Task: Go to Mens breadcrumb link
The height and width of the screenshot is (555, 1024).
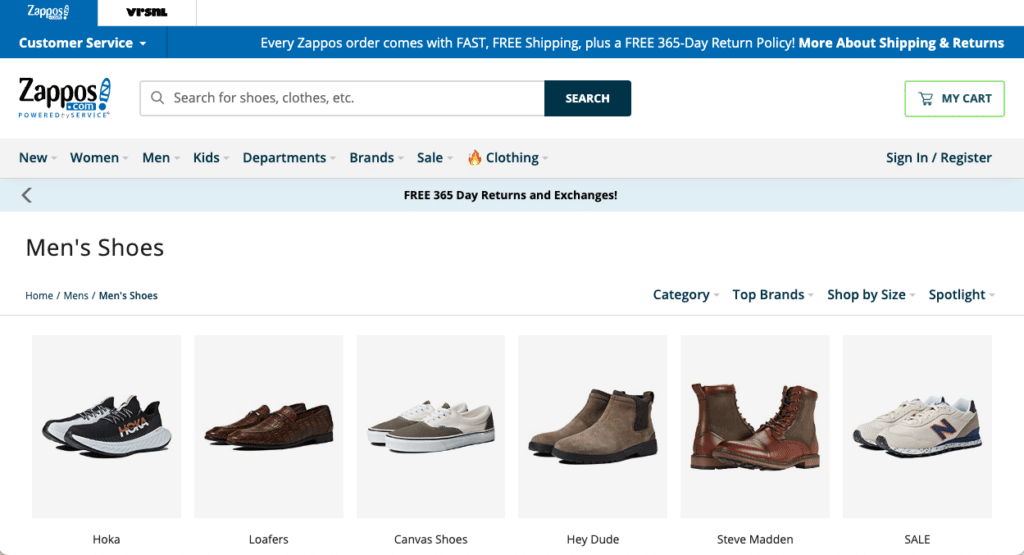Action: point(76,295)
